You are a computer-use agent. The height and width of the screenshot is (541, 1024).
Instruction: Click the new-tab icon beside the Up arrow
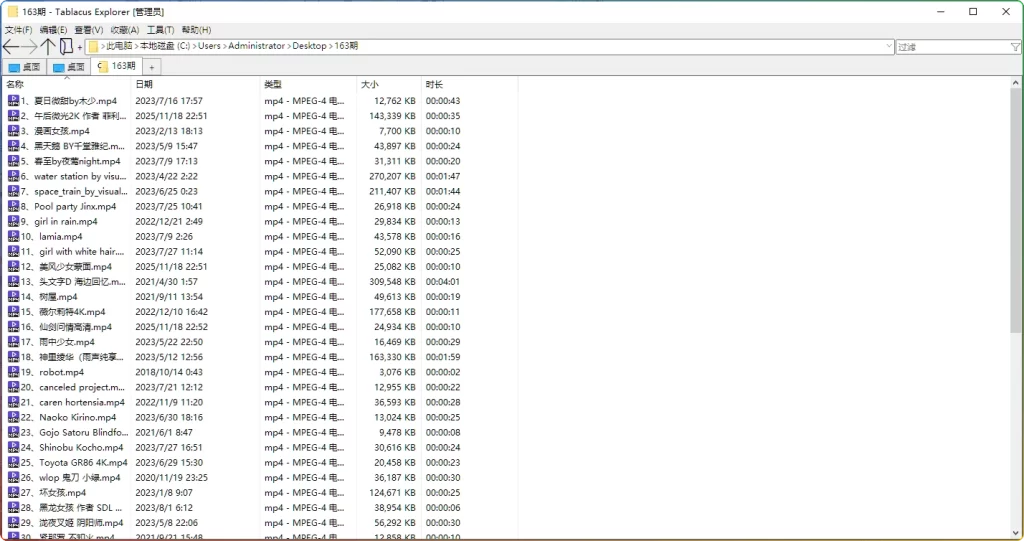tap(66, 47)
